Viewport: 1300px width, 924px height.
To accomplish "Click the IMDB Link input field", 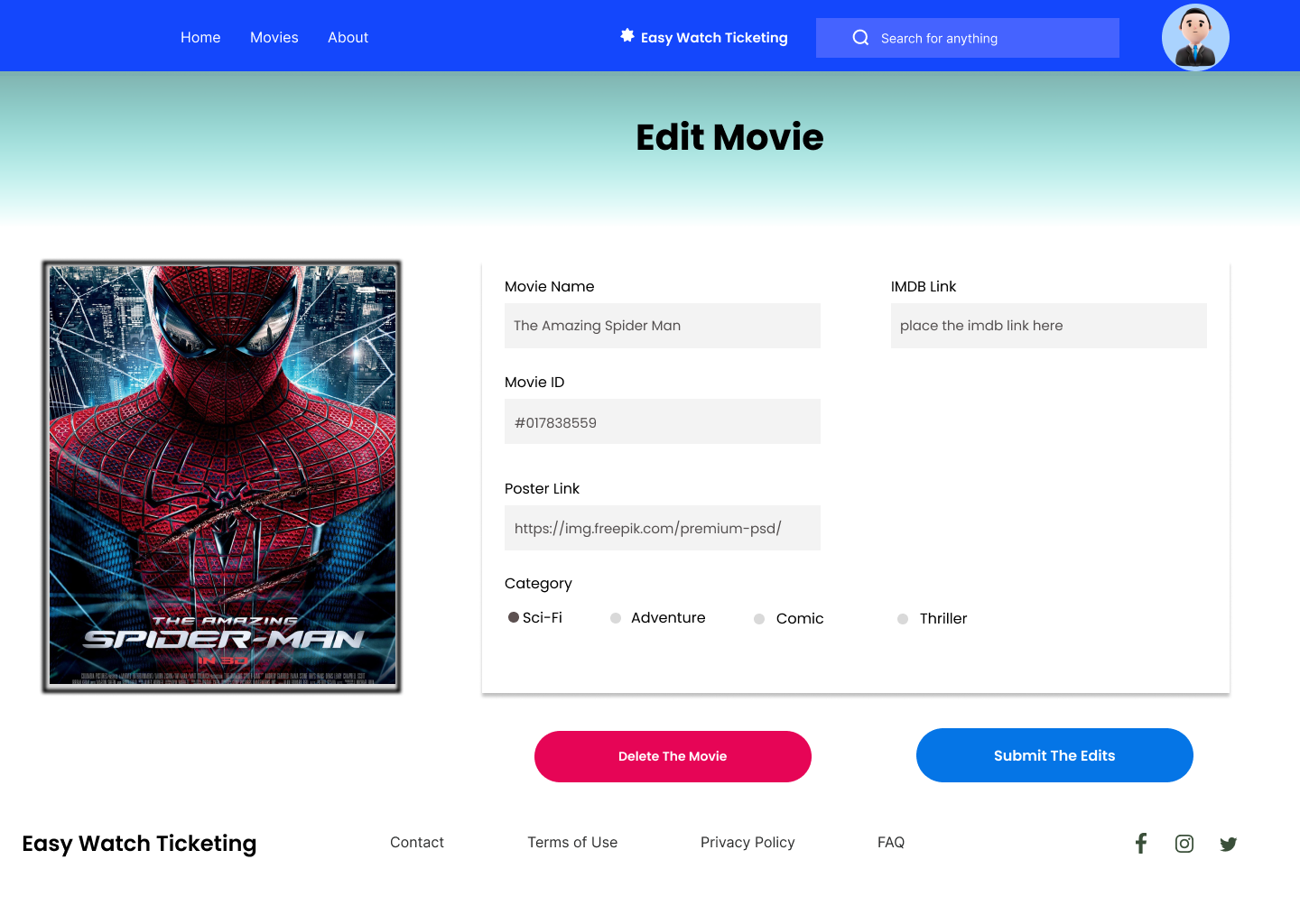I will (x=1049, y=326).
